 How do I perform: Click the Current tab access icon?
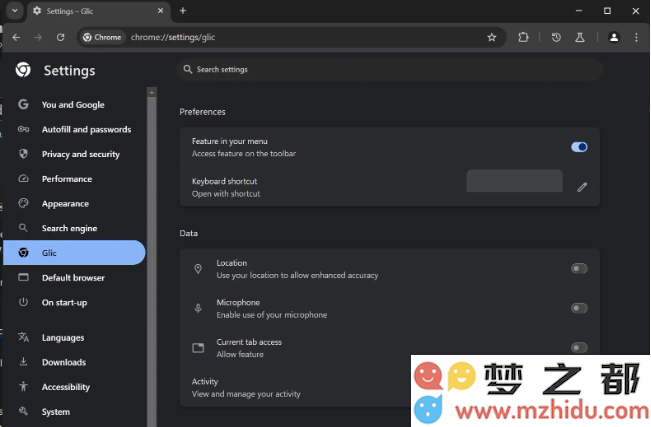[198, 348]
